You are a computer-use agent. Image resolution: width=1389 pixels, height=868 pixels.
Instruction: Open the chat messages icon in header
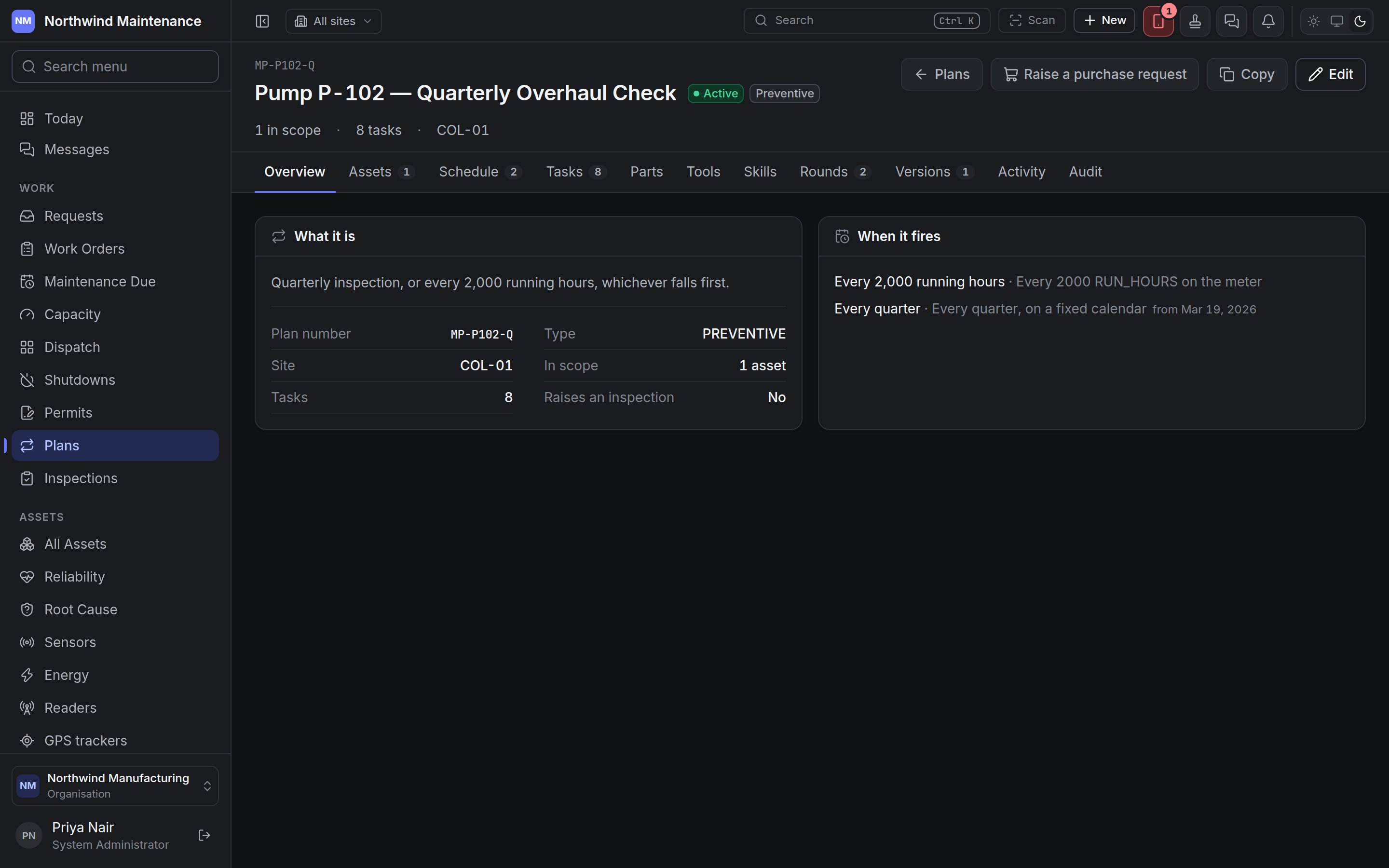[x=1232, y=21]
